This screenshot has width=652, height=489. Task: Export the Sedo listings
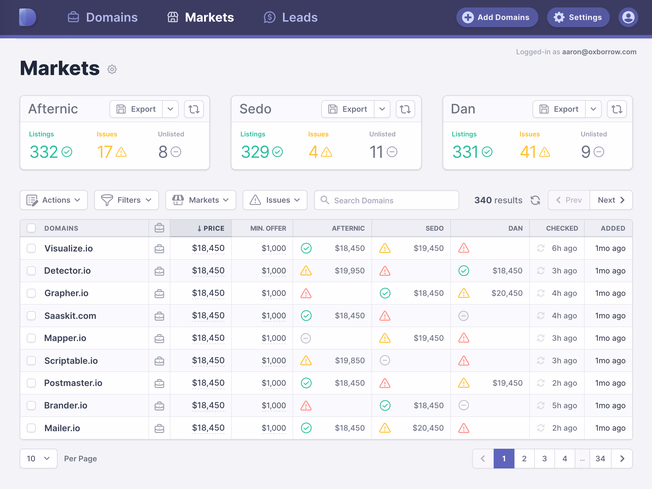click(x=348, y=109)
